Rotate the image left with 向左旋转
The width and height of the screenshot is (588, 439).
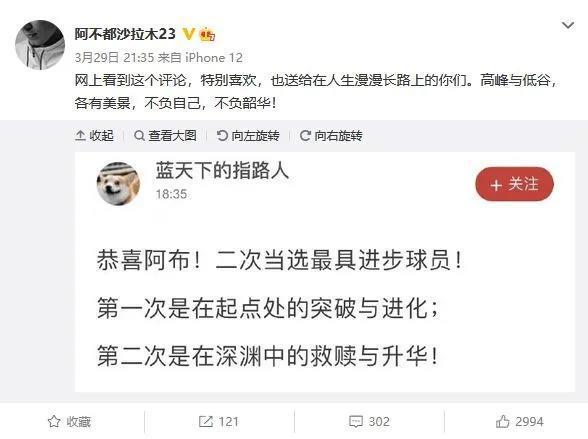click(x=248, y=135)
